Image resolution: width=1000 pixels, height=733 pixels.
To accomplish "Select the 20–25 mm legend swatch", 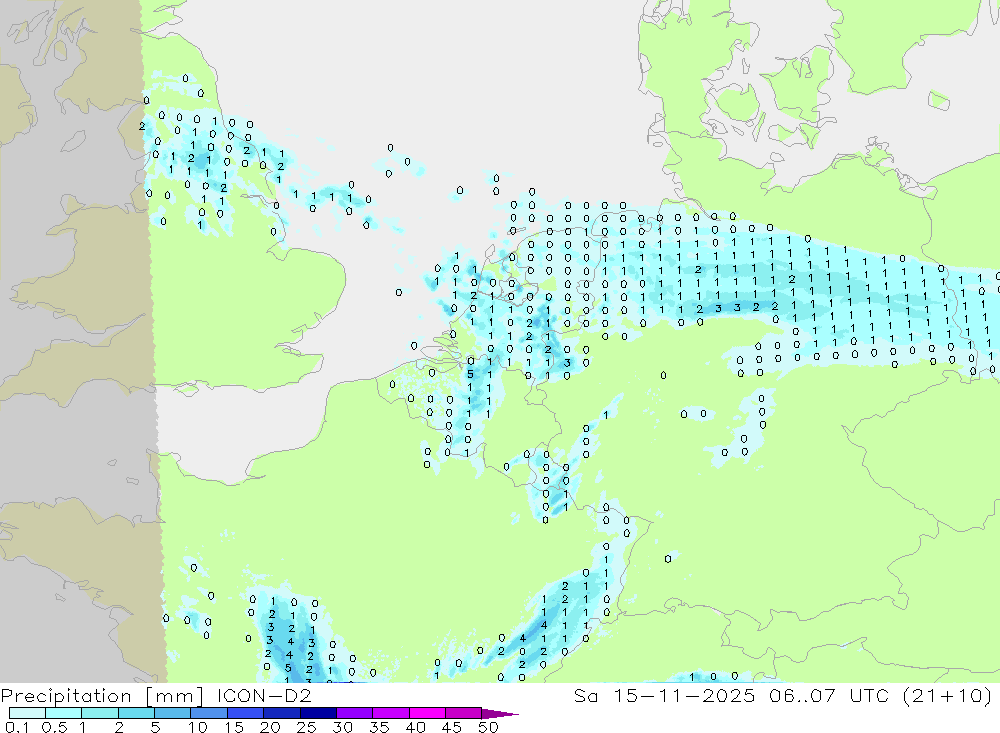I will click(282, 713).
